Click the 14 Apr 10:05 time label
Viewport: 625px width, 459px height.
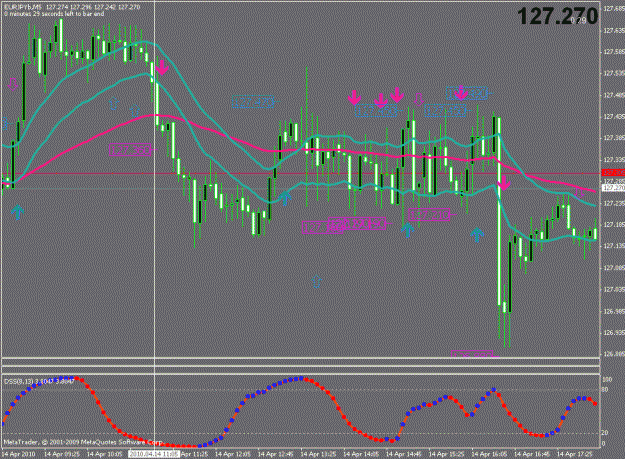[x=104, y=454]
